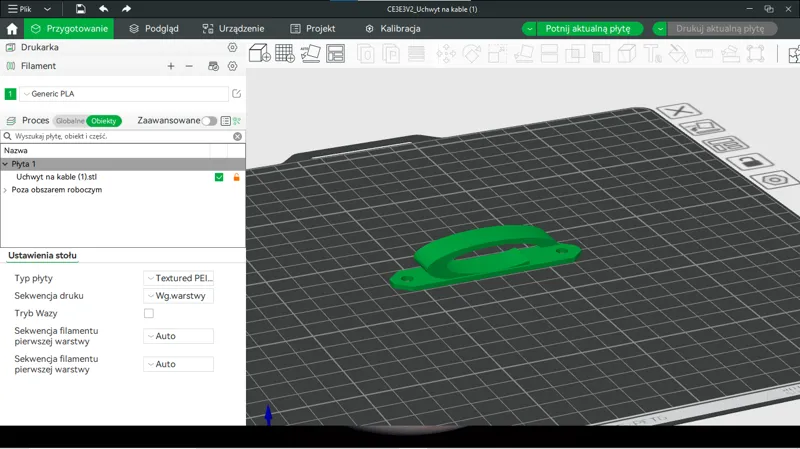This screenshot has width=800, height=449.
Task: Remove plate with X icon on bed
Action: pyautogui.click(x=679, y=110)
